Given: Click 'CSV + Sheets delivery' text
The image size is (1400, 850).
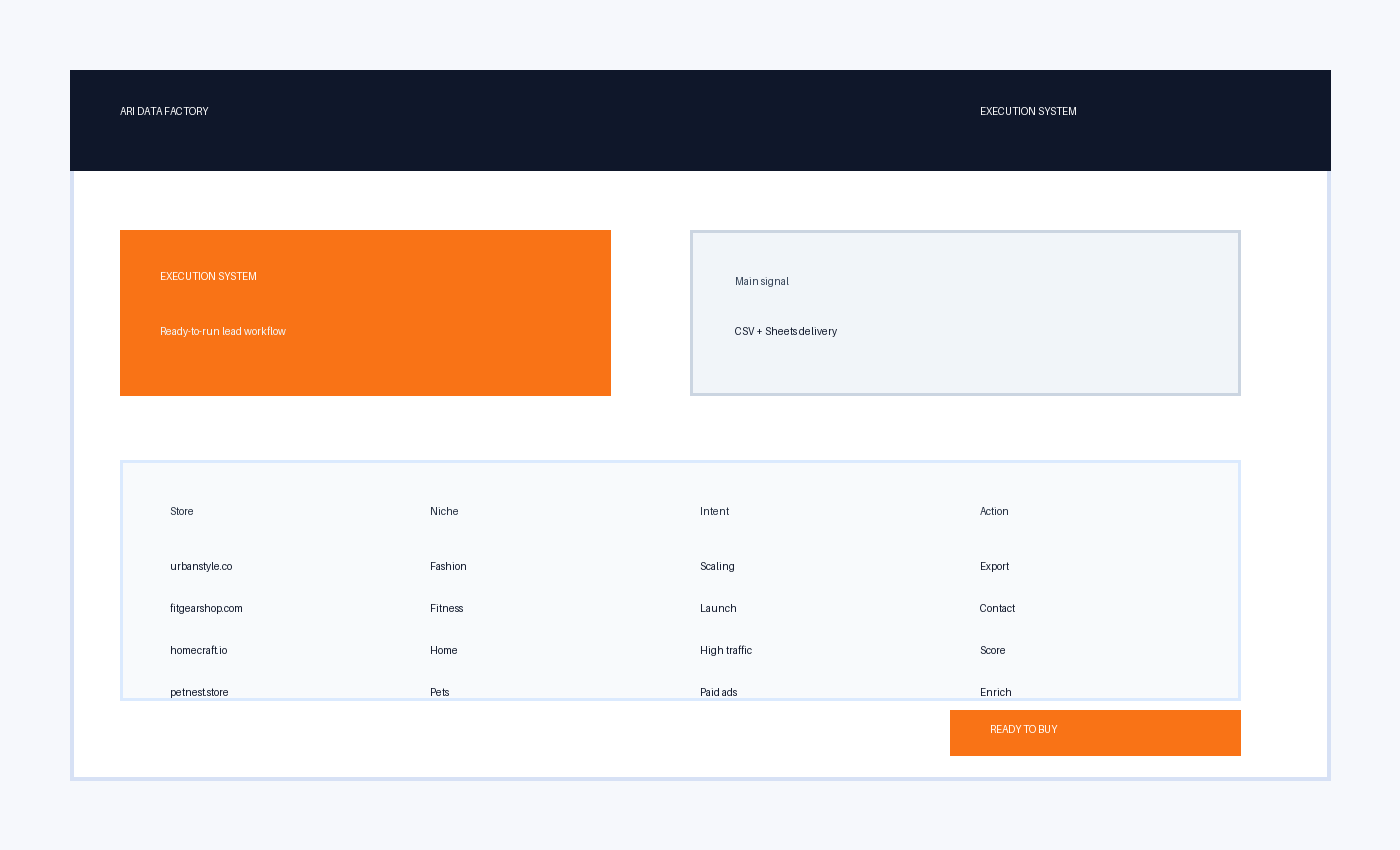Looking at the screenshot, I should 786,331.
